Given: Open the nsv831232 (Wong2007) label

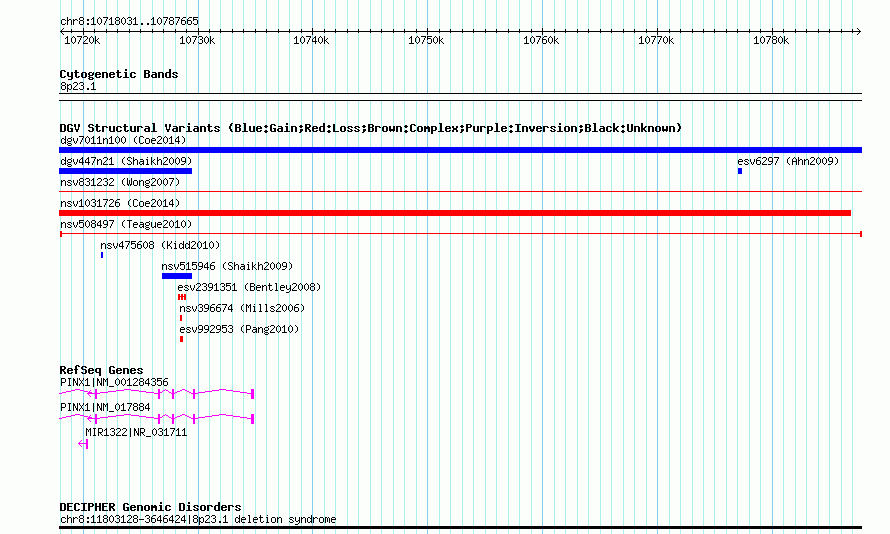Looking at the screenshot, I should pos(120,182).
